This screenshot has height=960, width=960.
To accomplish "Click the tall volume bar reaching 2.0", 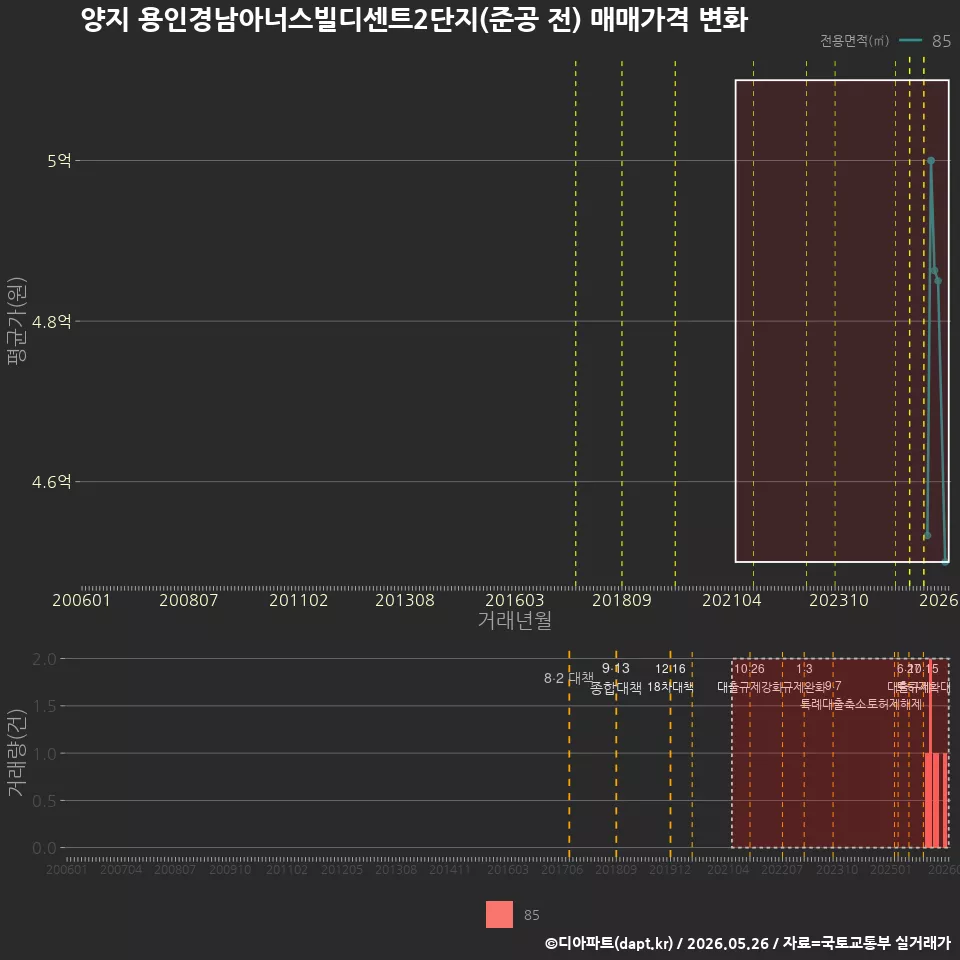I will click(930, 754).
